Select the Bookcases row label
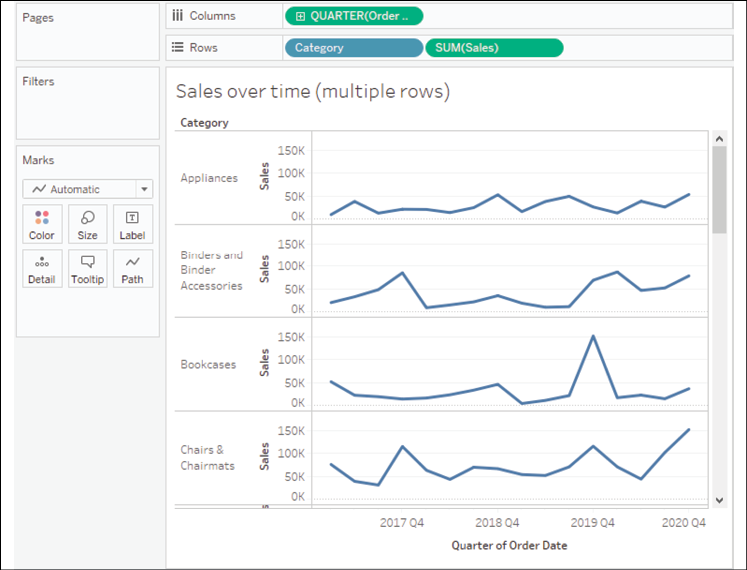Image resolution: width=747 pixels, height=570 pixels. 208,365
